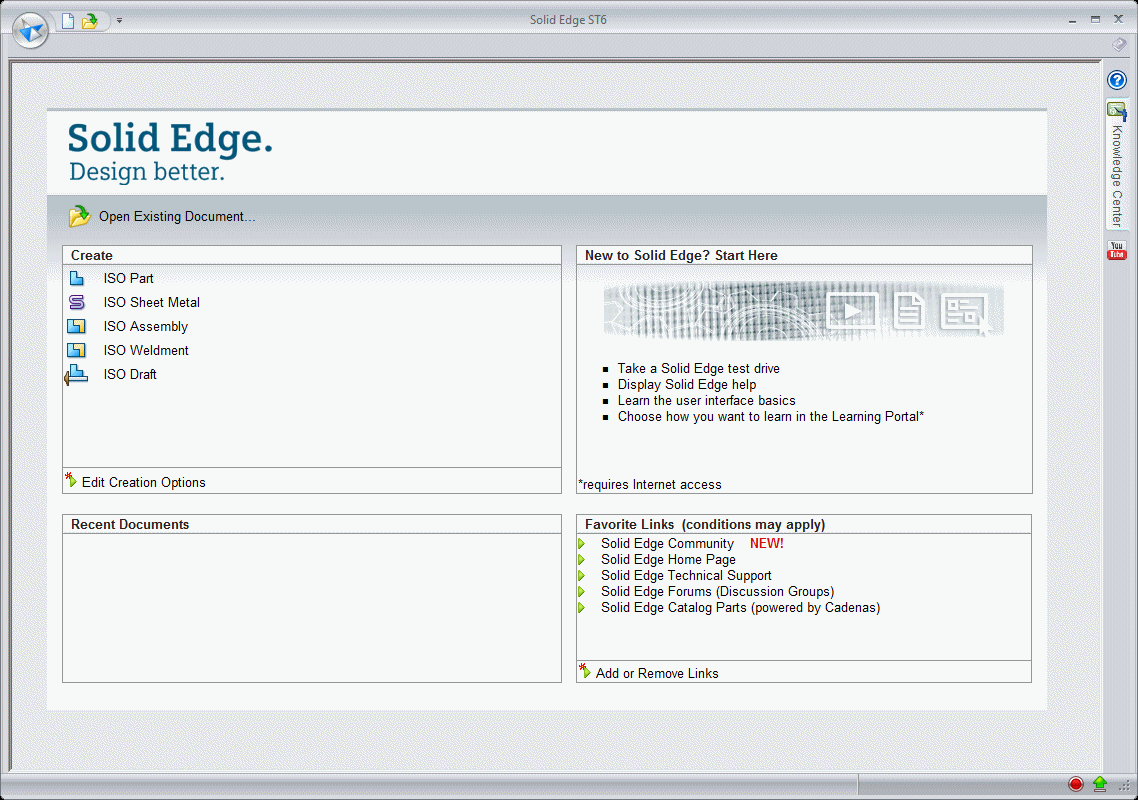The width and height of the screenshot is (1138, 800).
Task: Click the Add or Remove Links arrow icon
Action: coord(584,670)
